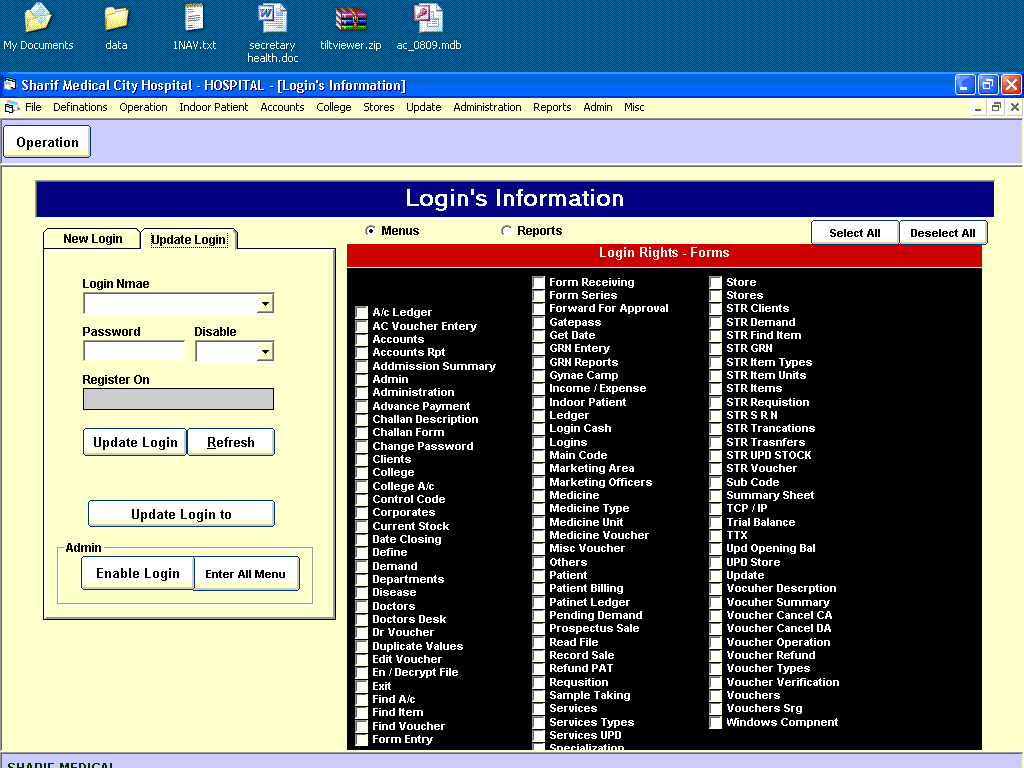
Task: Select the 1NAV.txt file icon
Action: [194, 27]
